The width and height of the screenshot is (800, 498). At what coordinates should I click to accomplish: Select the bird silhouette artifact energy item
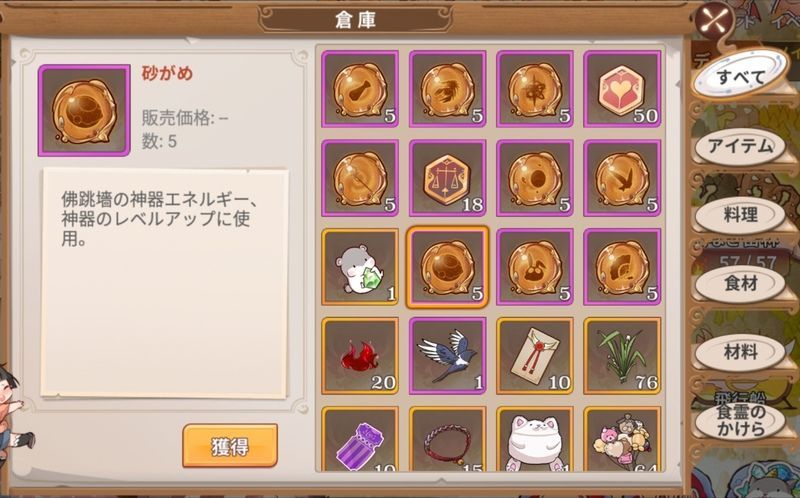pos(622,178)
